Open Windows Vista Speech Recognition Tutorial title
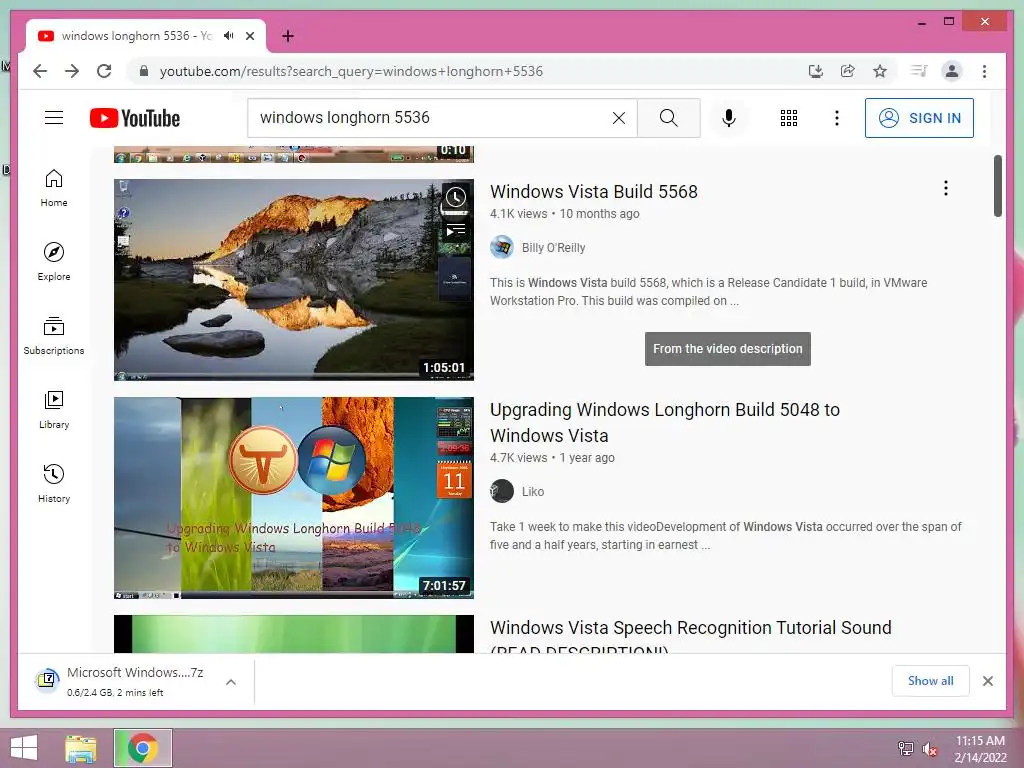 pos(691,635)
